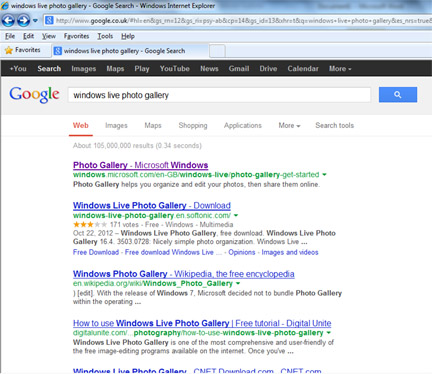Click YouTube in the black navigation bar
The width and height of the screenshot is (432, 374).
pyautogui.click(x=174, y=69)
